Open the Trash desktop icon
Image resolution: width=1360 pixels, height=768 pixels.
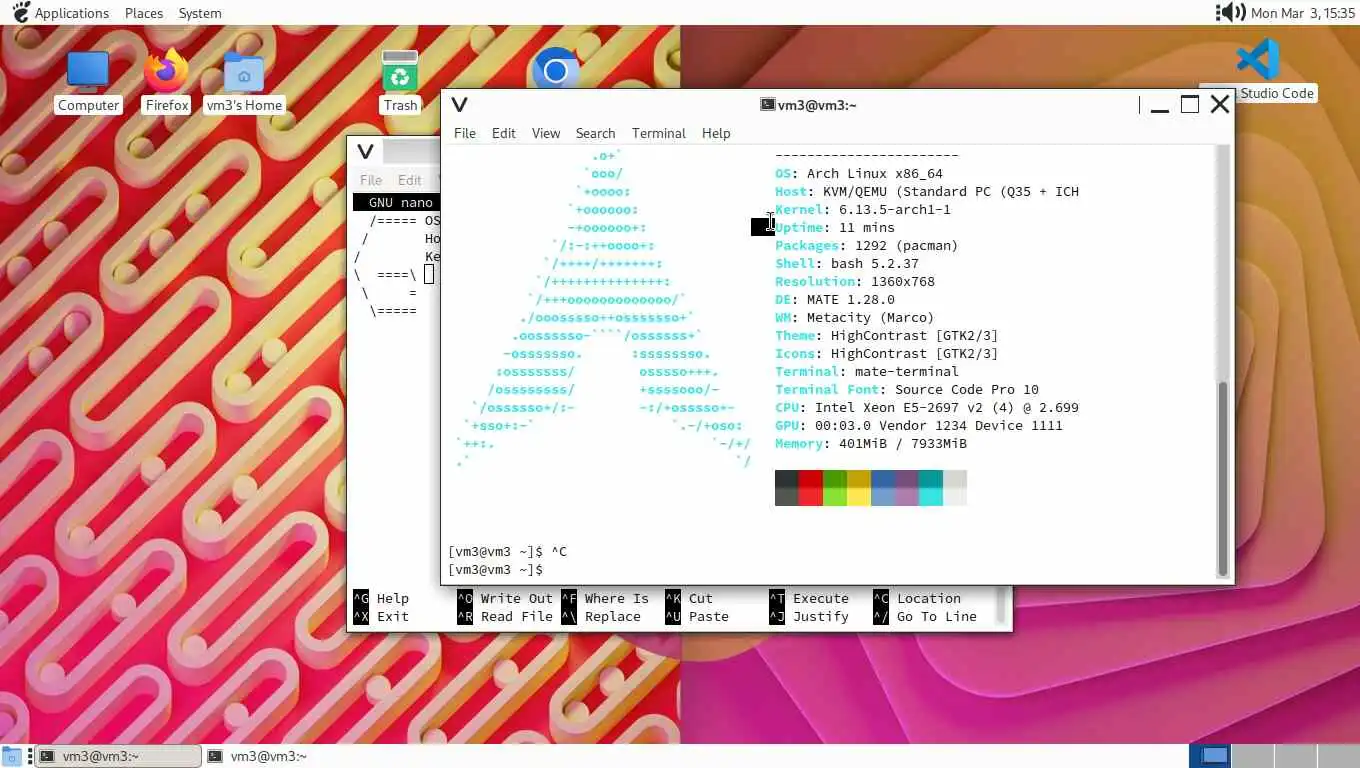pyautogui.click(x=400, y=82)
